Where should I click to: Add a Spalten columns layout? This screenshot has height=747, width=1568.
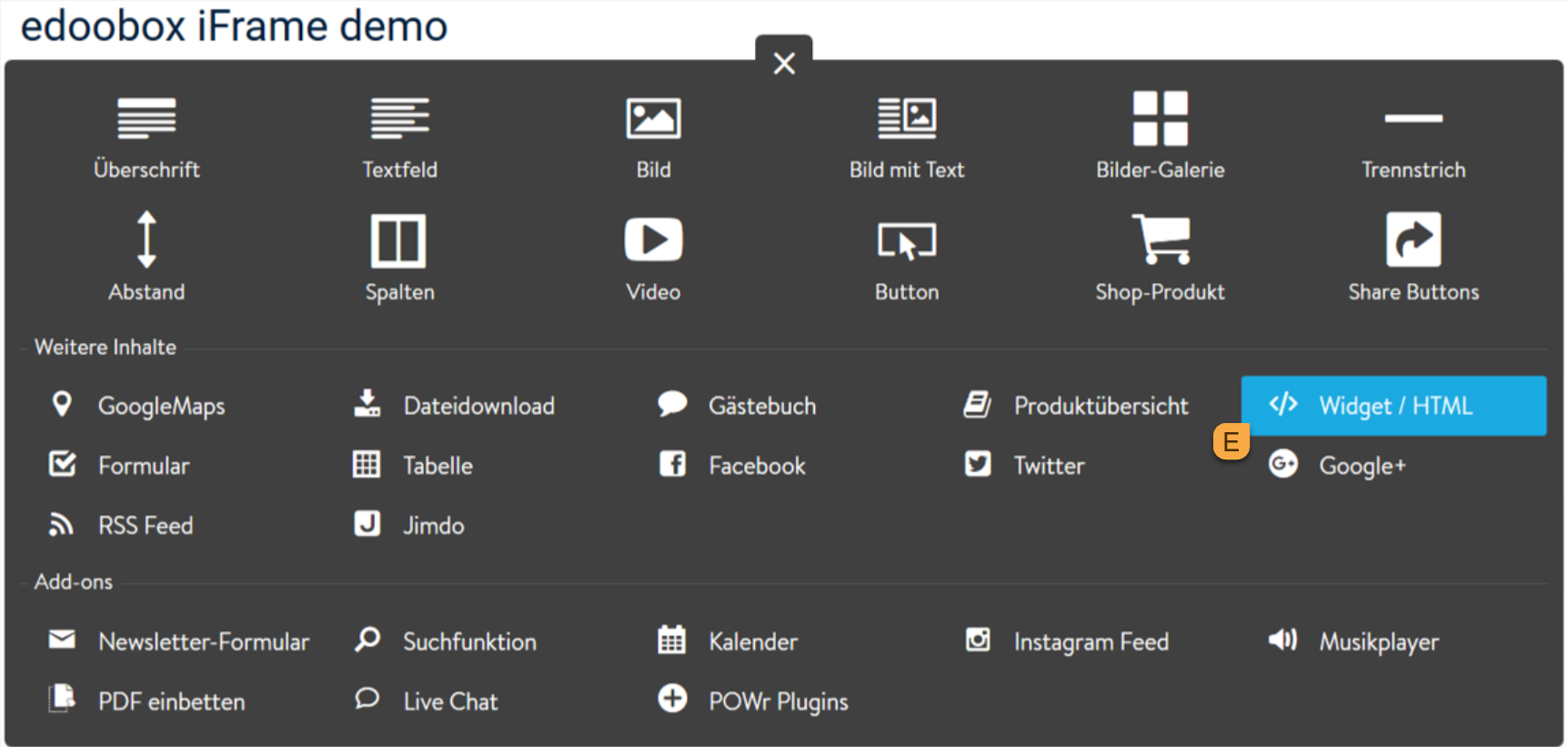tap(399, 257)
